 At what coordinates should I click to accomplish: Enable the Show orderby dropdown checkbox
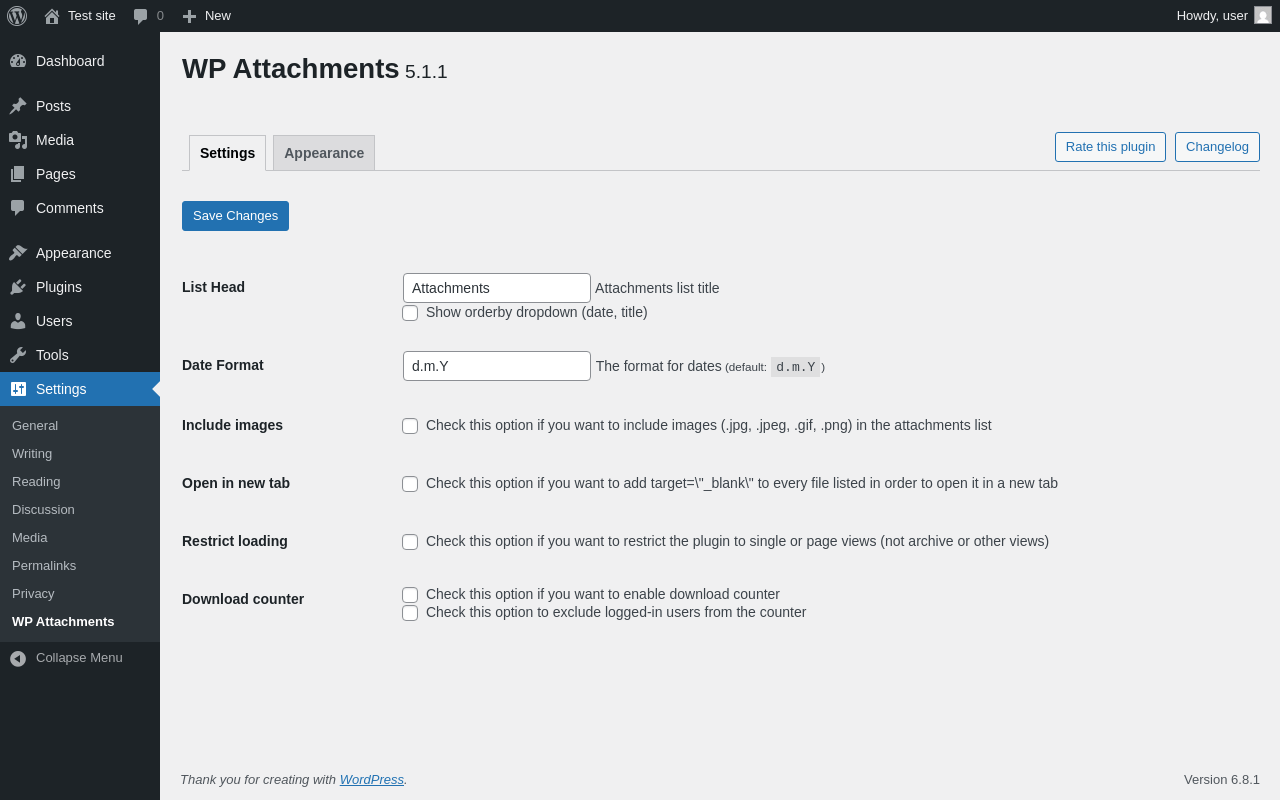[x=410, y=313]
